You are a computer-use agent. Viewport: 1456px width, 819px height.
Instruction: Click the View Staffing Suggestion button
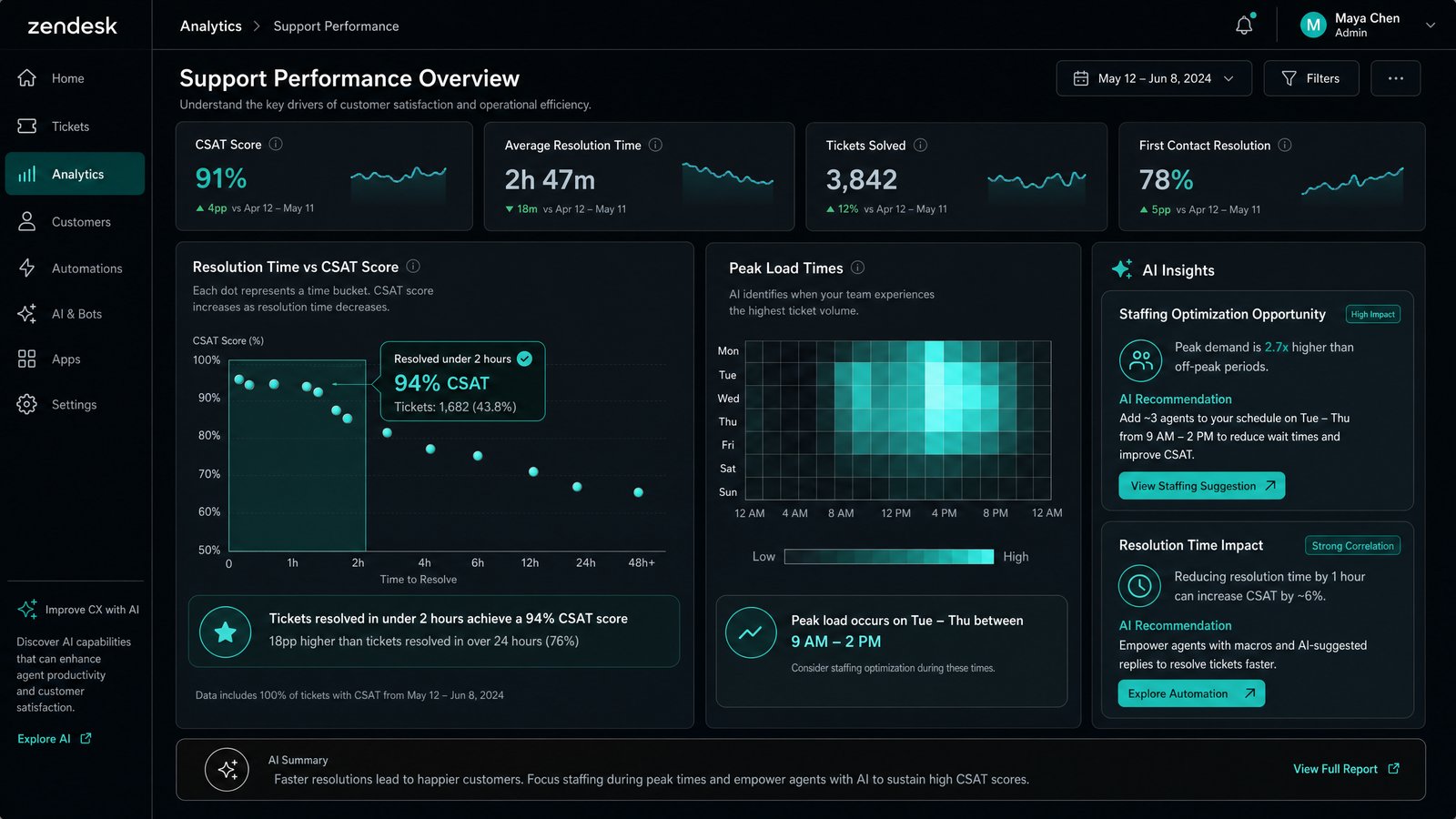1201,486
